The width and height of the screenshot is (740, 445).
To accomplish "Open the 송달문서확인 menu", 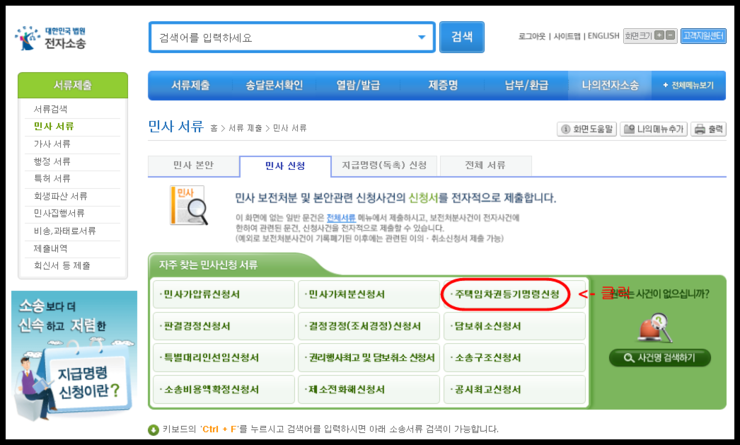I will pyautogui.click(x=274, y=85).
